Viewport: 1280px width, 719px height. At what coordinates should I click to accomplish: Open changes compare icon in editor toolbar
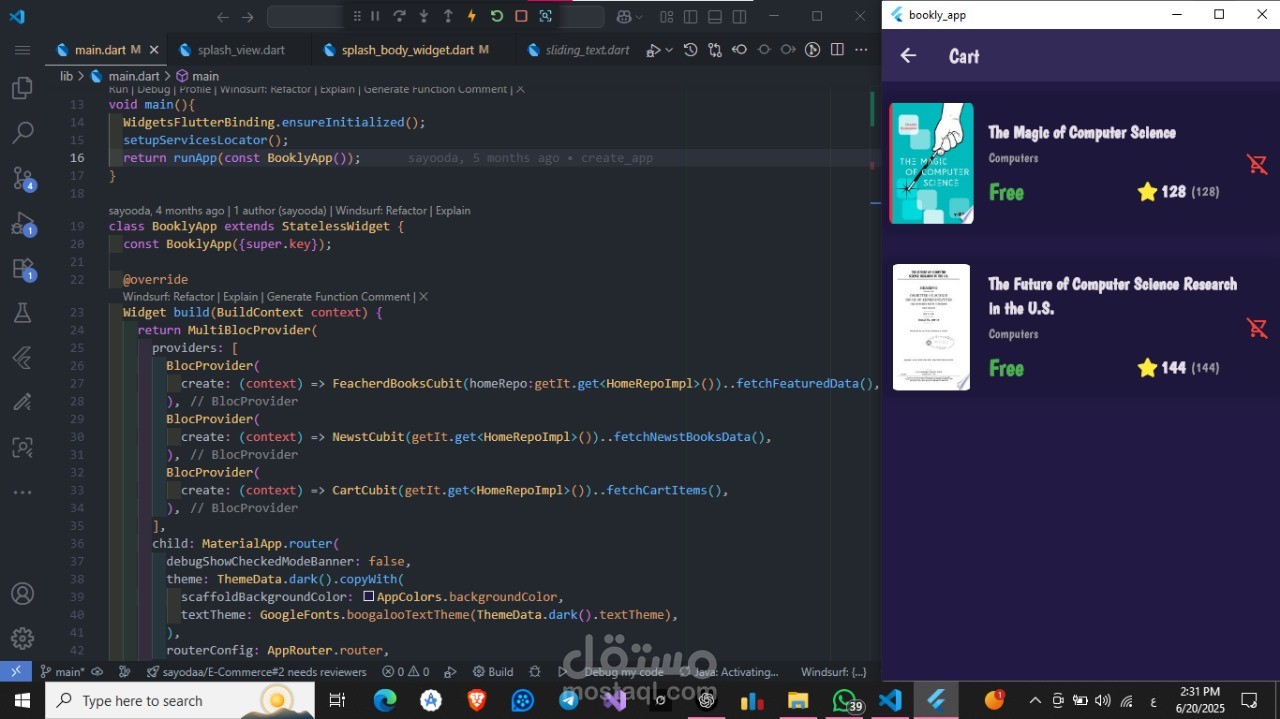(x=715, y=50)
